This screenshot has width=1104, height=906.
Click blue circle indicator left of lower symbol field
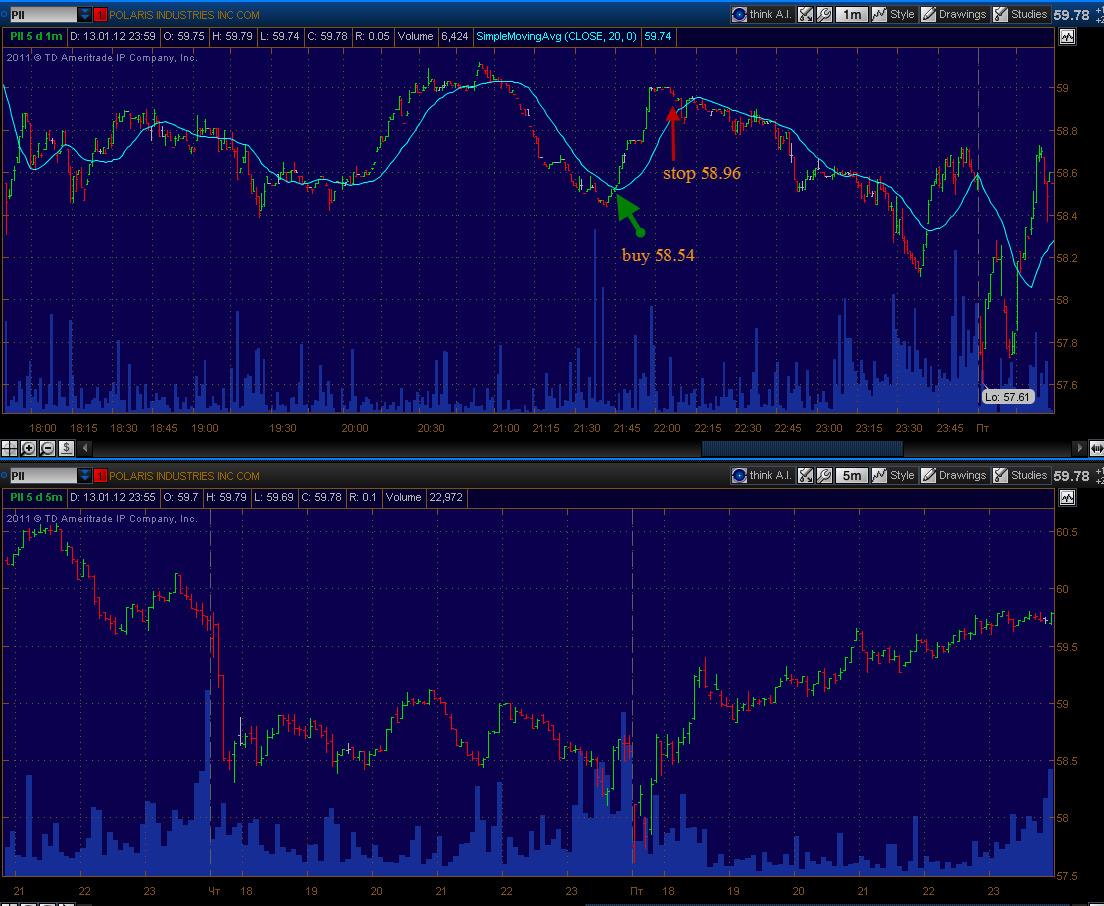click(4, 475)
